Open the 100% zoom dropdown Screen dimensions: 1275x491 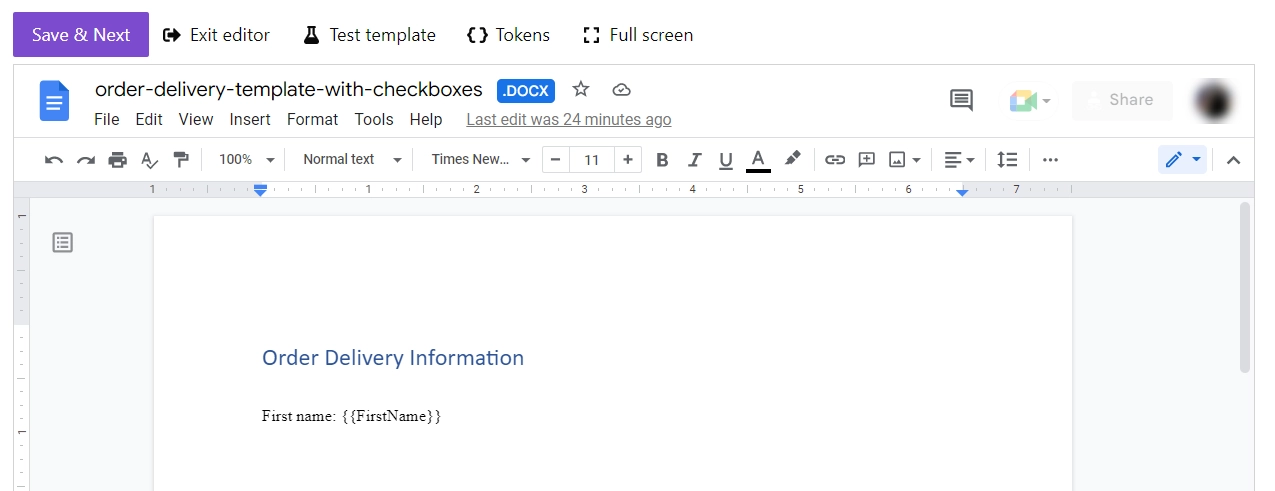[246, 160]
